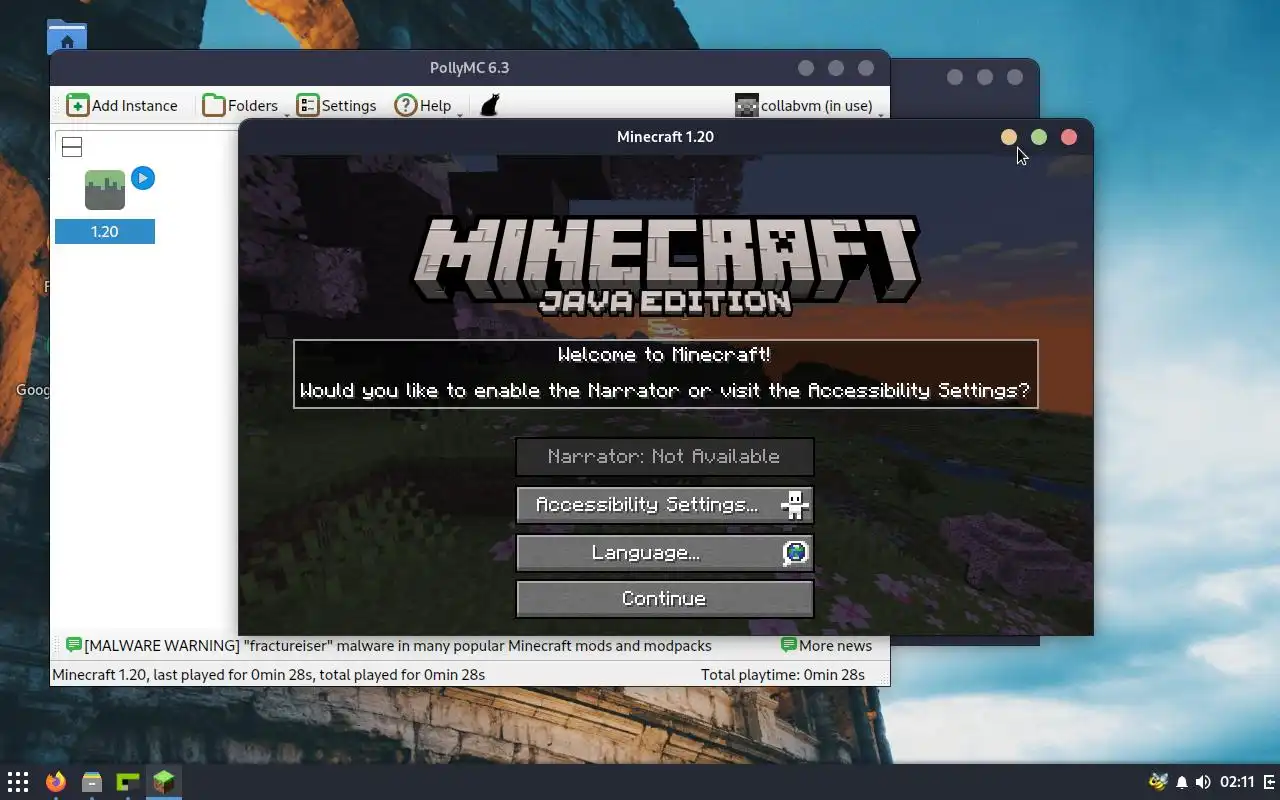Open the application launcher grid in taskbar
The image size is (1280, 800).
coord(17,781)
